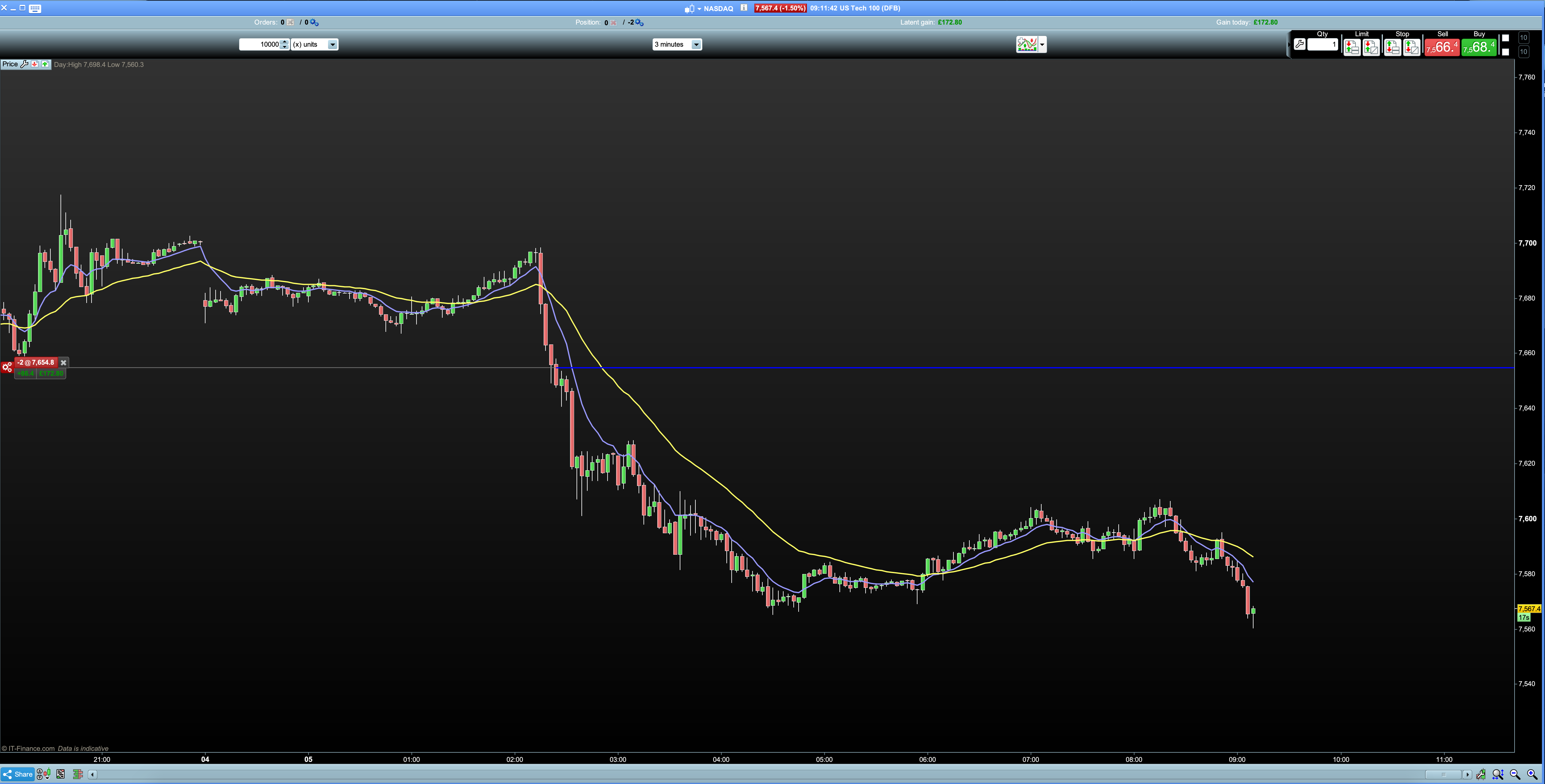Image resolution: width=1545 pixels, height=784 pixels.
Task: Click the green Buy price button
Action: coord(1478,47)
